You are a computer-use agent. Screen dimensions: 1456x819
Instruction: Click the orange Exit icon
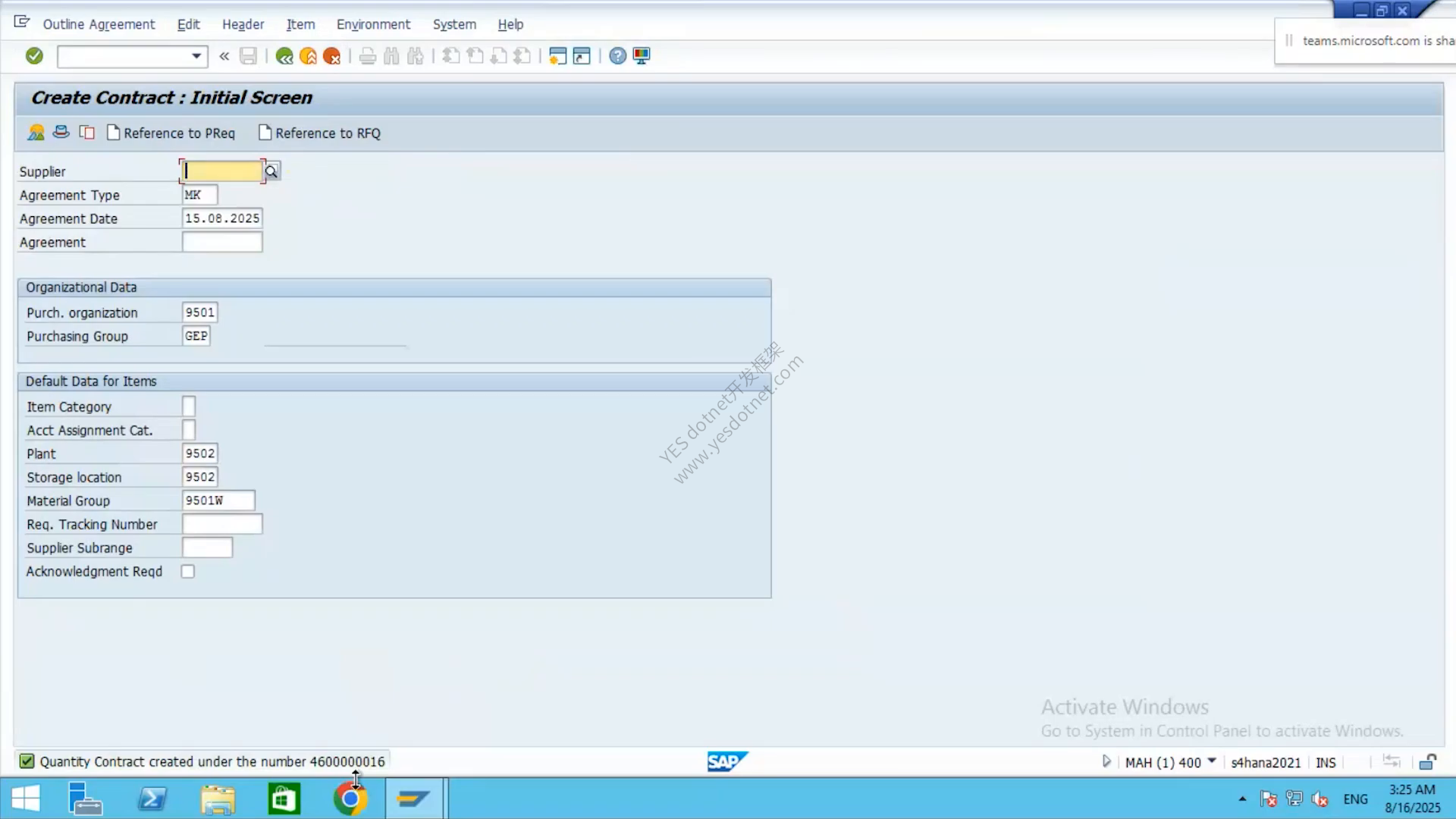click(x=308, y=56)
